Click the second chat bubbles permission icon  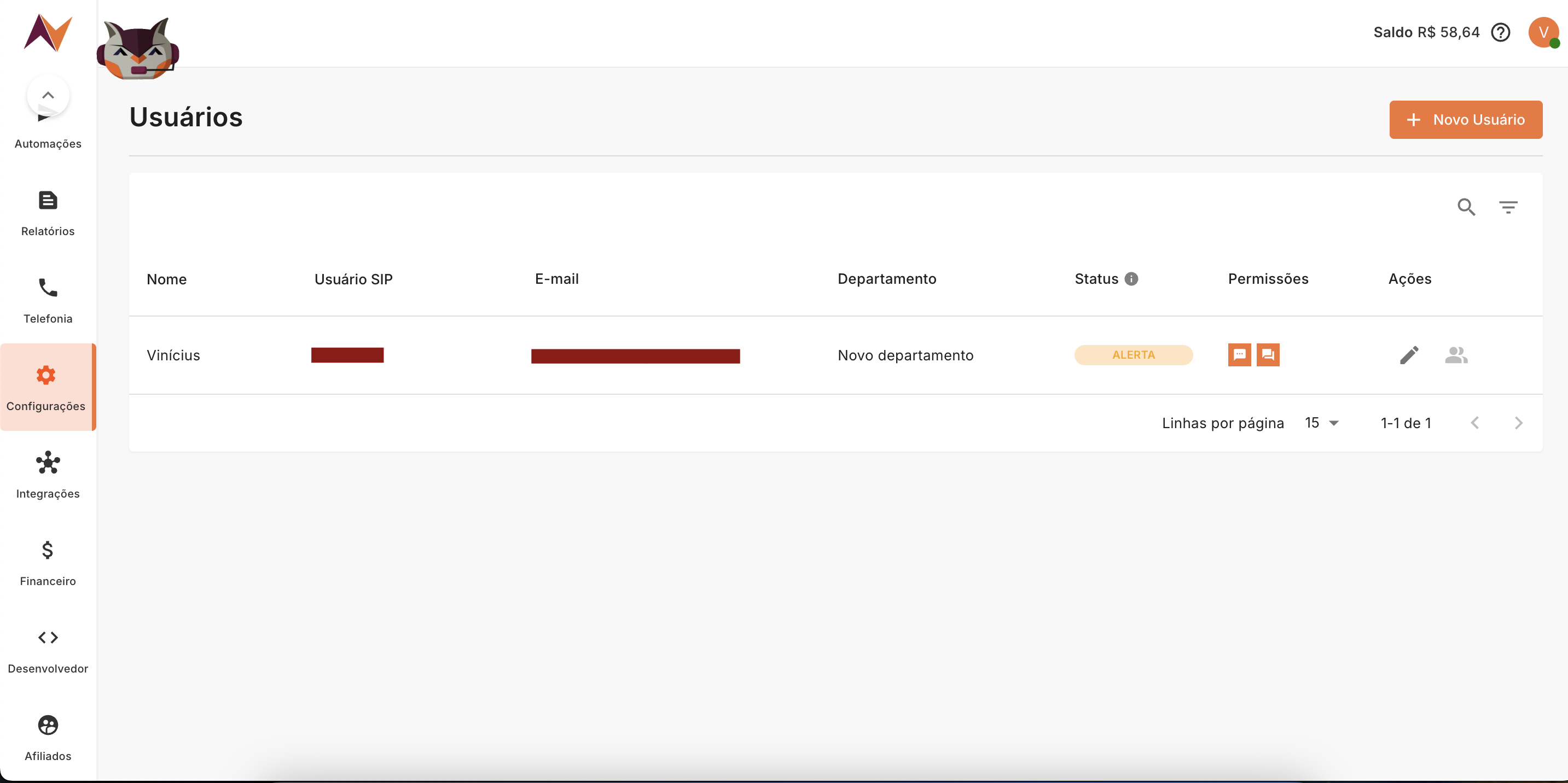tap(1267, 355)
